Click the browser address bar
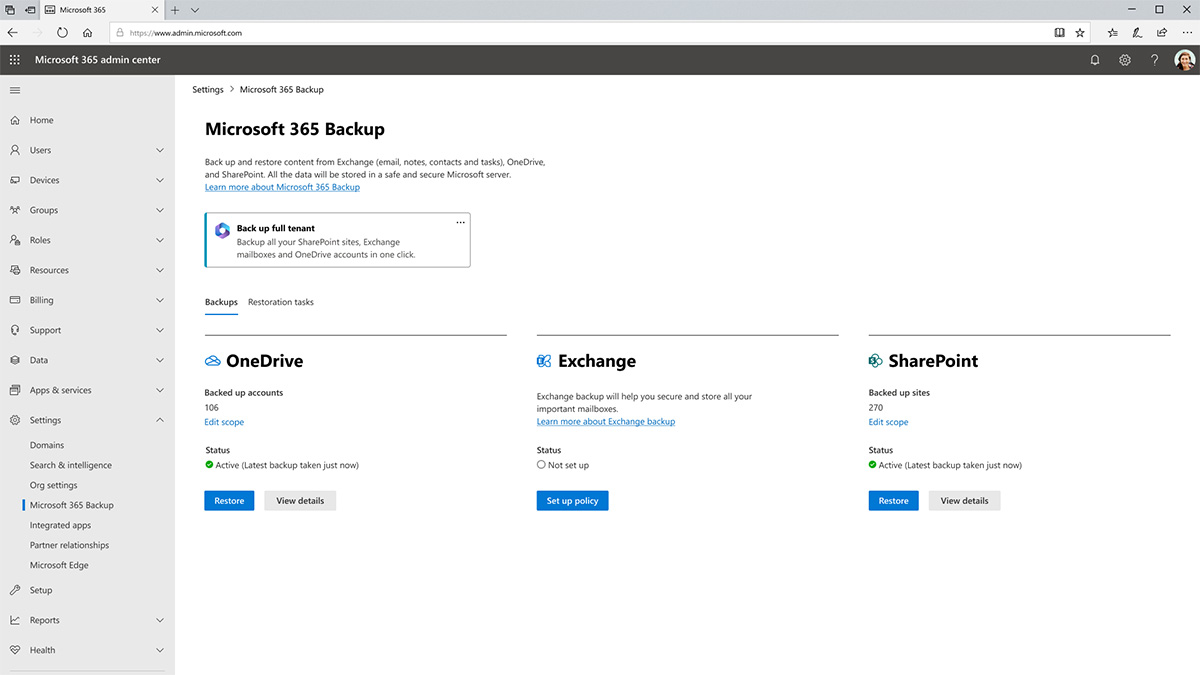The height and width of the screenshot is (675, 1200). coord(400,32)
